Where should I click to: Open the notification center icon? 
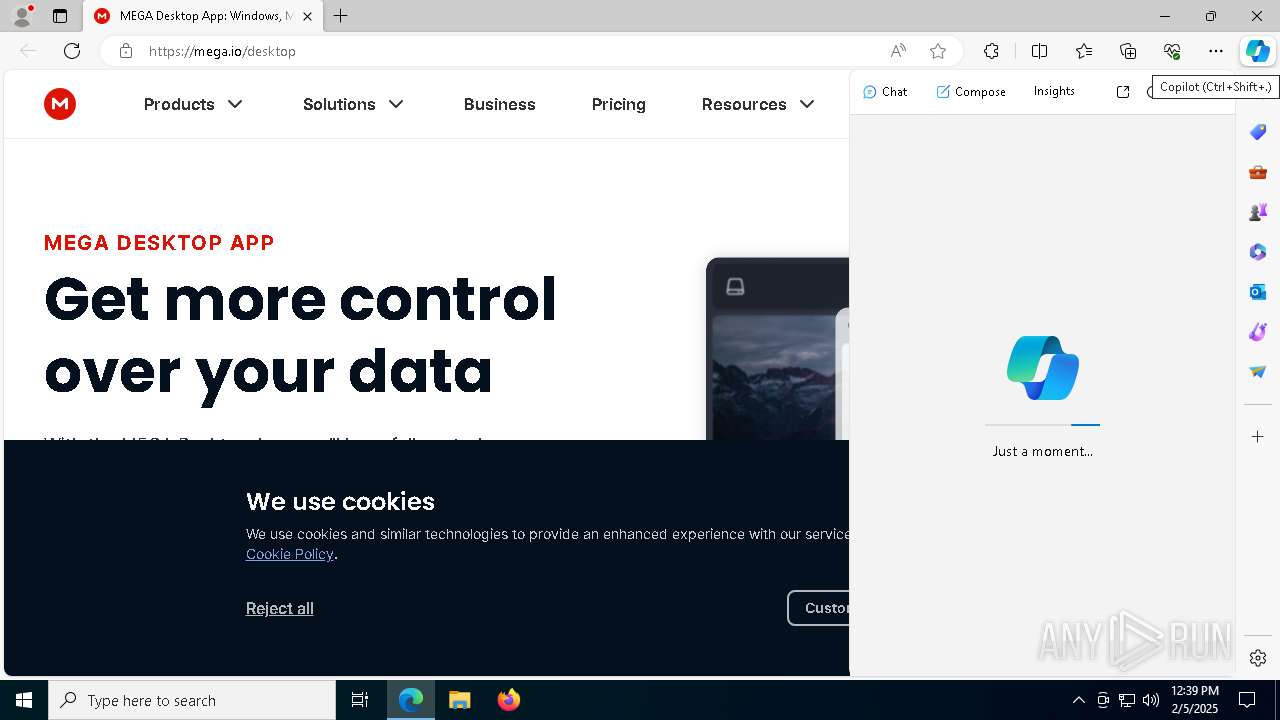(x=1248, y=700)
